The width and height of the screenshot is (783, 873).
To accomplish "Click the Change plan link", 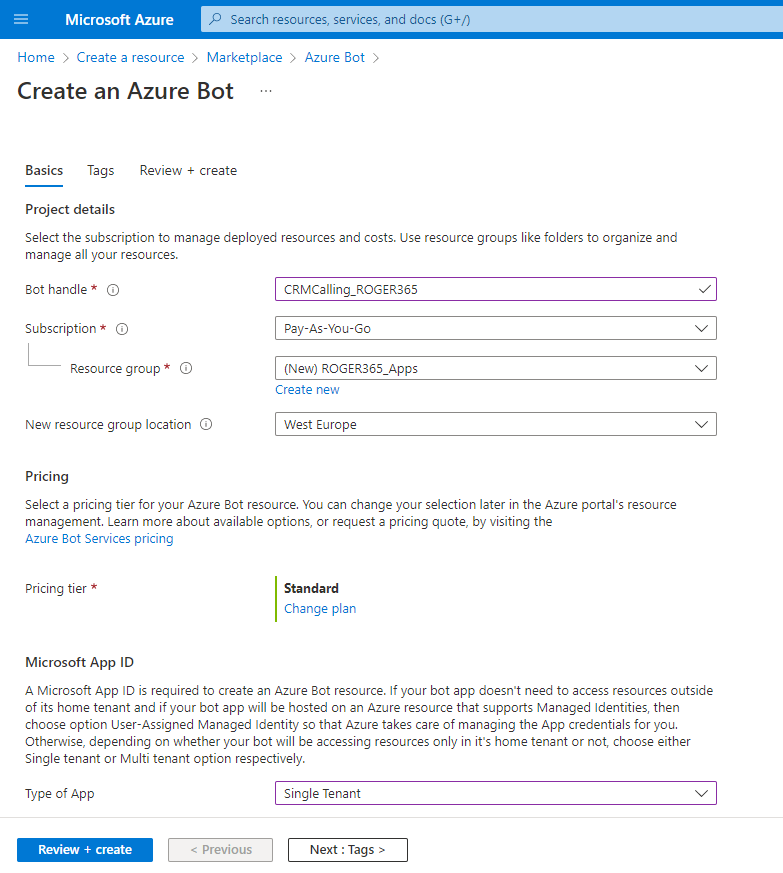I will click(319, 609).
